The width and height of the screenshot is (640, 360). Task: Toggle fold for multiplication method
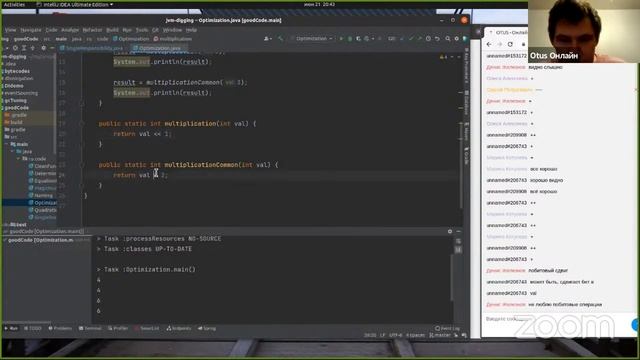coord(82,124)
